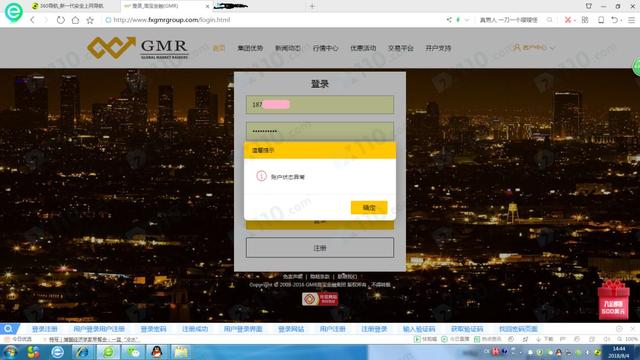The width and height of the screenshot is (640, 360).
Task: Open Internet Explorer from the taskbar
Action: coord(82,352)
